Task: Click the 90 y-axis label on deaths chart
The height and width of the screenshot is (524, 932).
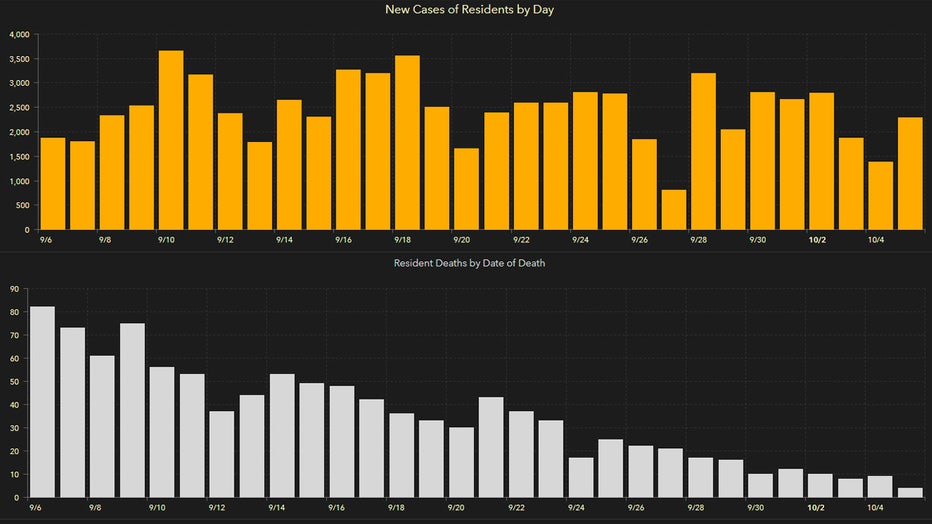Action: 14,290
